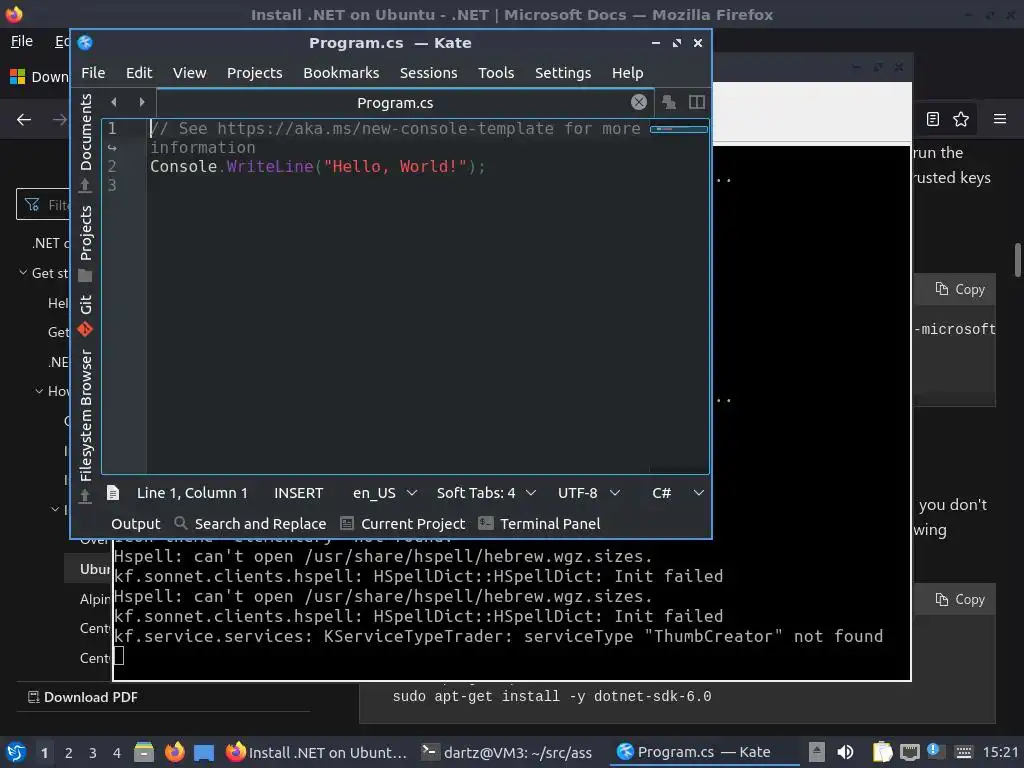Click line number 2 in the editor gutter
Screen dimensions: 1024x768
click(x=112, y=166)
